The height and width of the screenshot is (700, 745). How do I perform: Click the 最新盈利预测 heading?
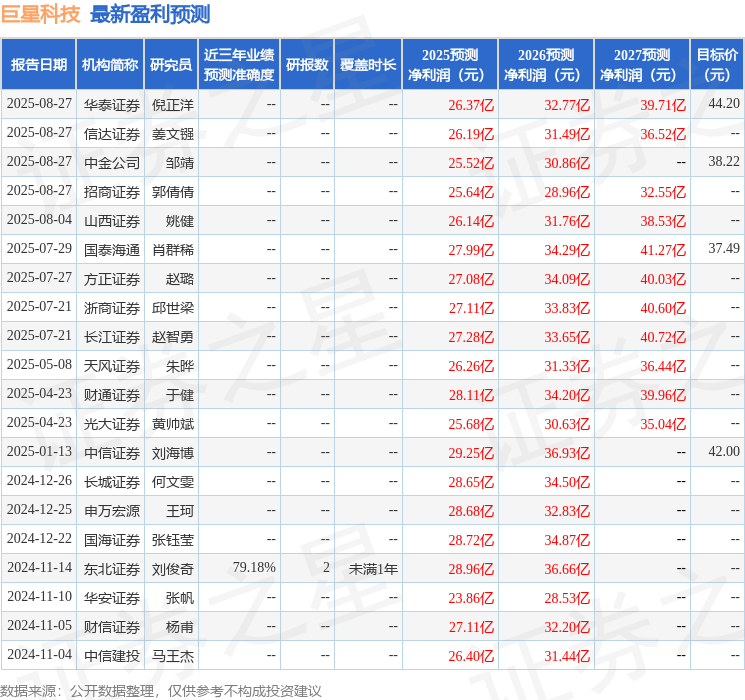tap(150, 14)
